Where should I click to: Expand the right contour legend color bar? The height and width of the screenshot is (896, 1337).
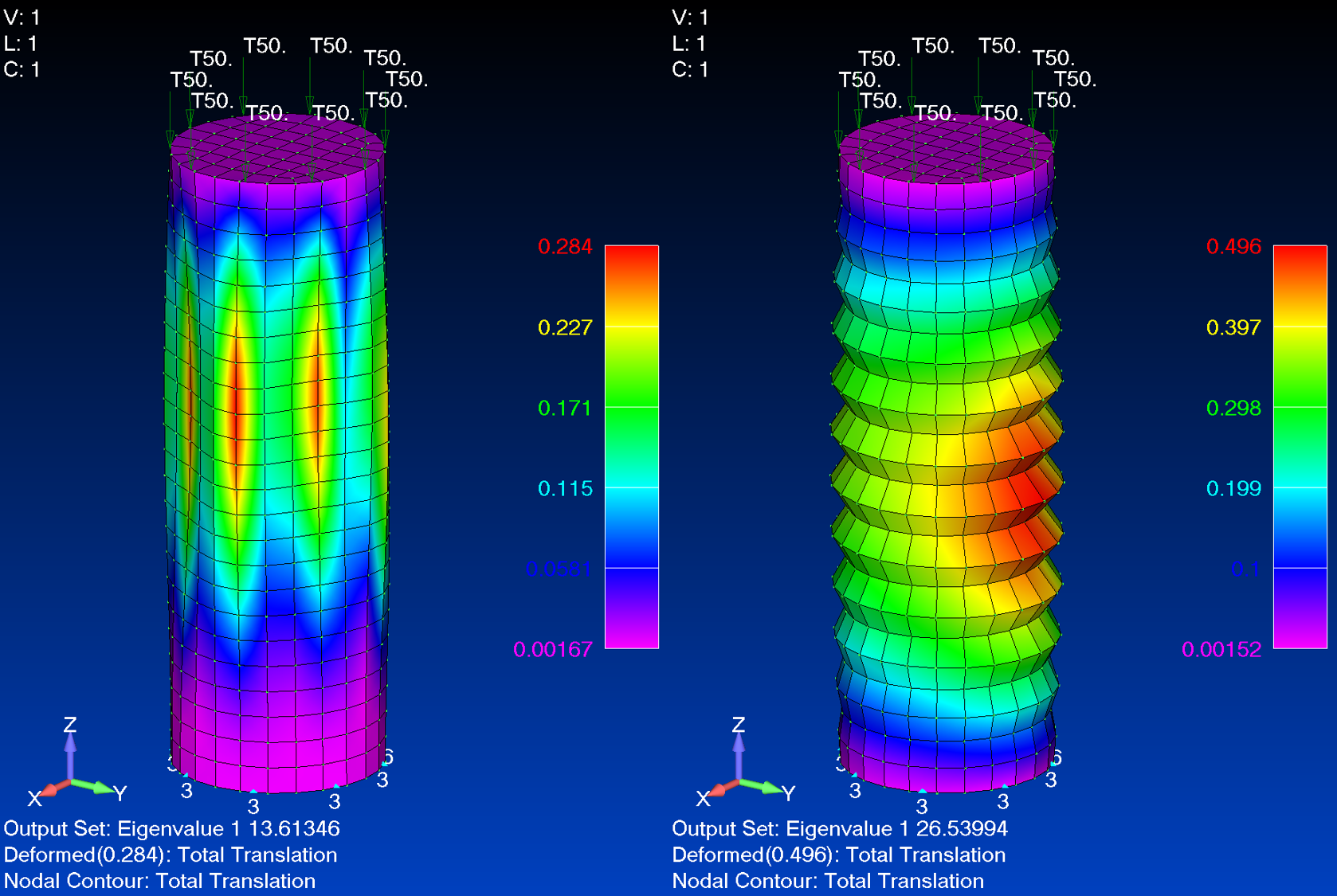1301,446
